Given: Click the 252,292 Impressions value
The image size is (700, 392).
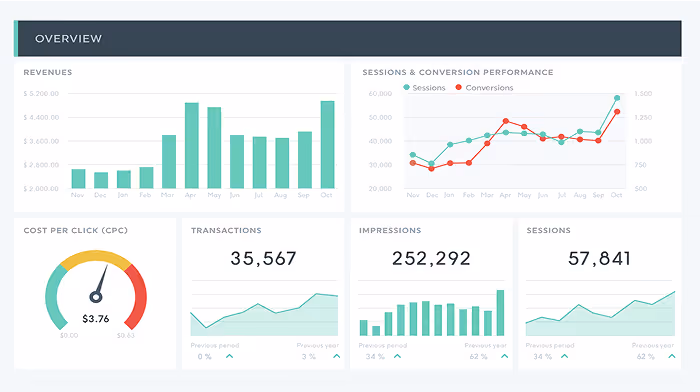Looking at the screenshot, I should pos(431,259).
